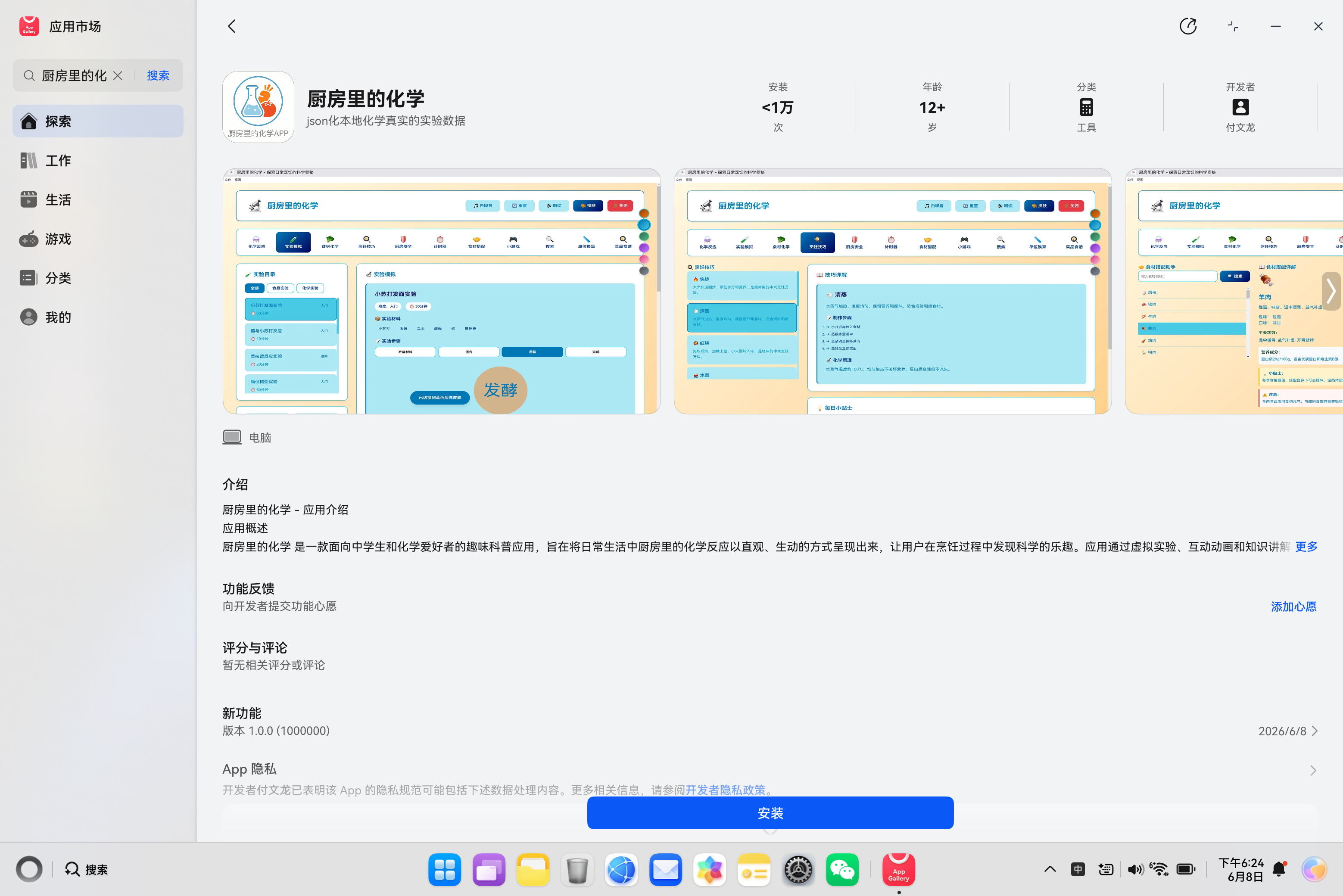Open system settings gear in dock
The image size is (1343, 896).
pyautogui.click(x=798, y=870)
